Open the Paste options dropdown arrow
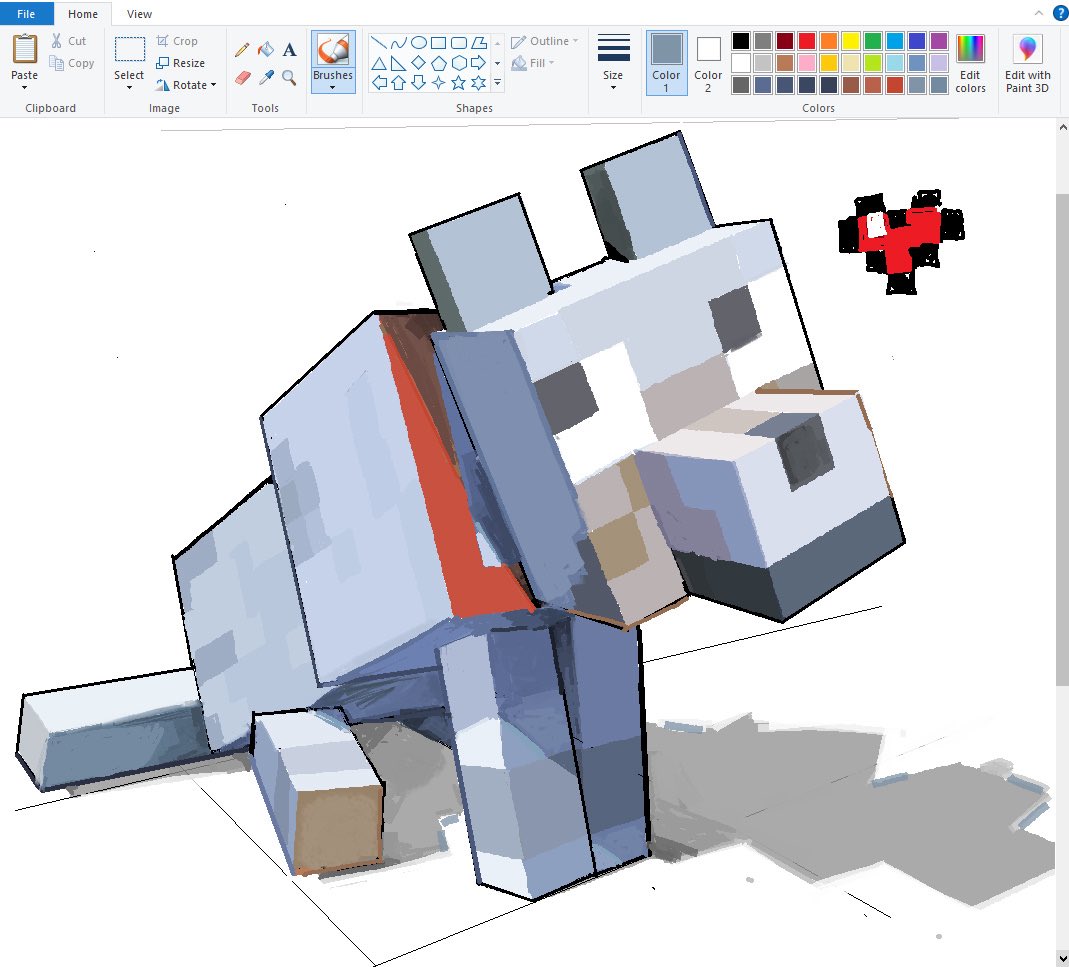The image size is (1069, 967). (x=25, y=87)
